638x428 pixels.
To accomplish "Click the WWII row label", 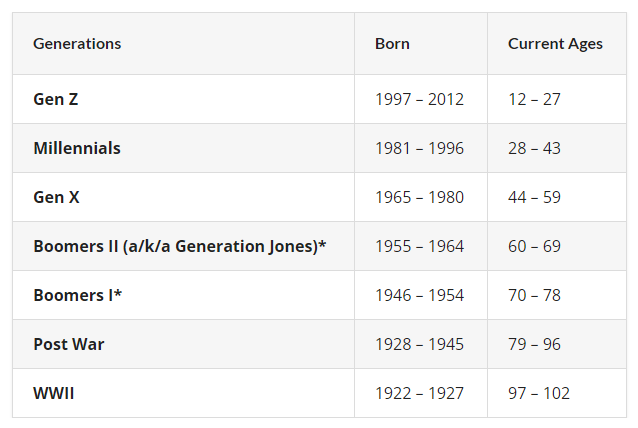I will (54, 393).
